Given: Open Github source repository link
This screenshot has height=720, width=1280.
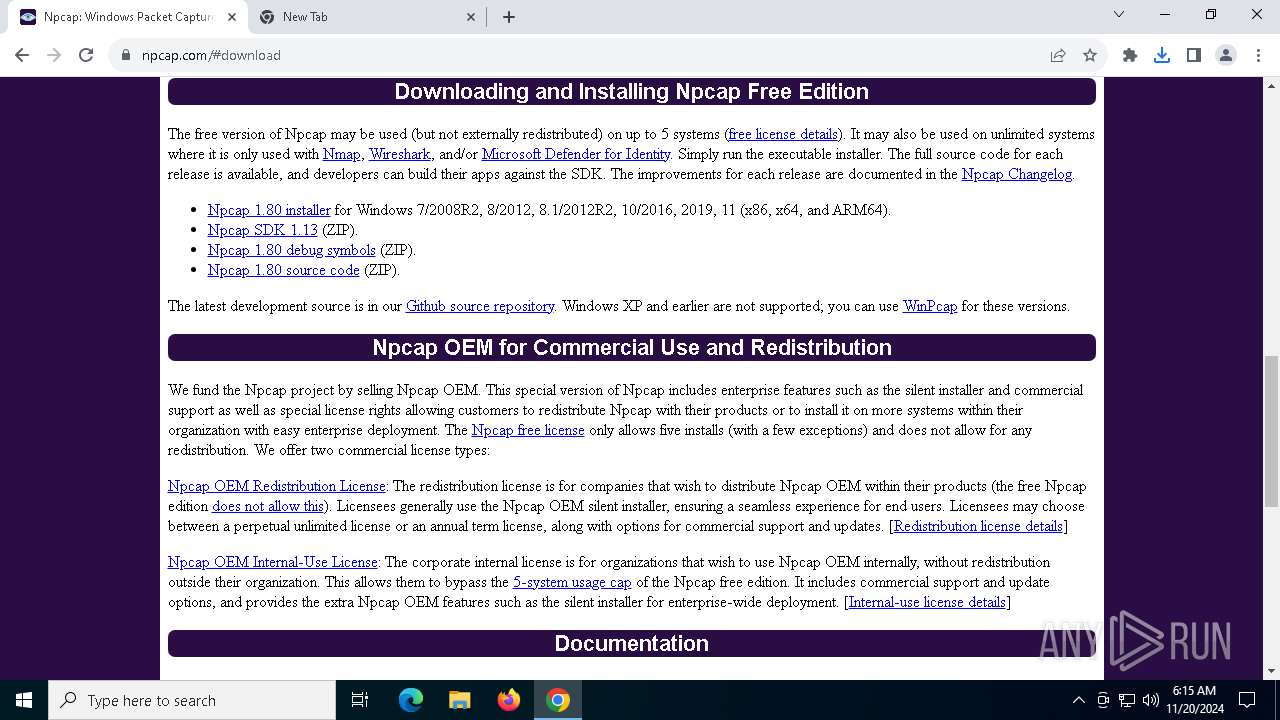Looking at the screenshot, I should click(480, 306).
